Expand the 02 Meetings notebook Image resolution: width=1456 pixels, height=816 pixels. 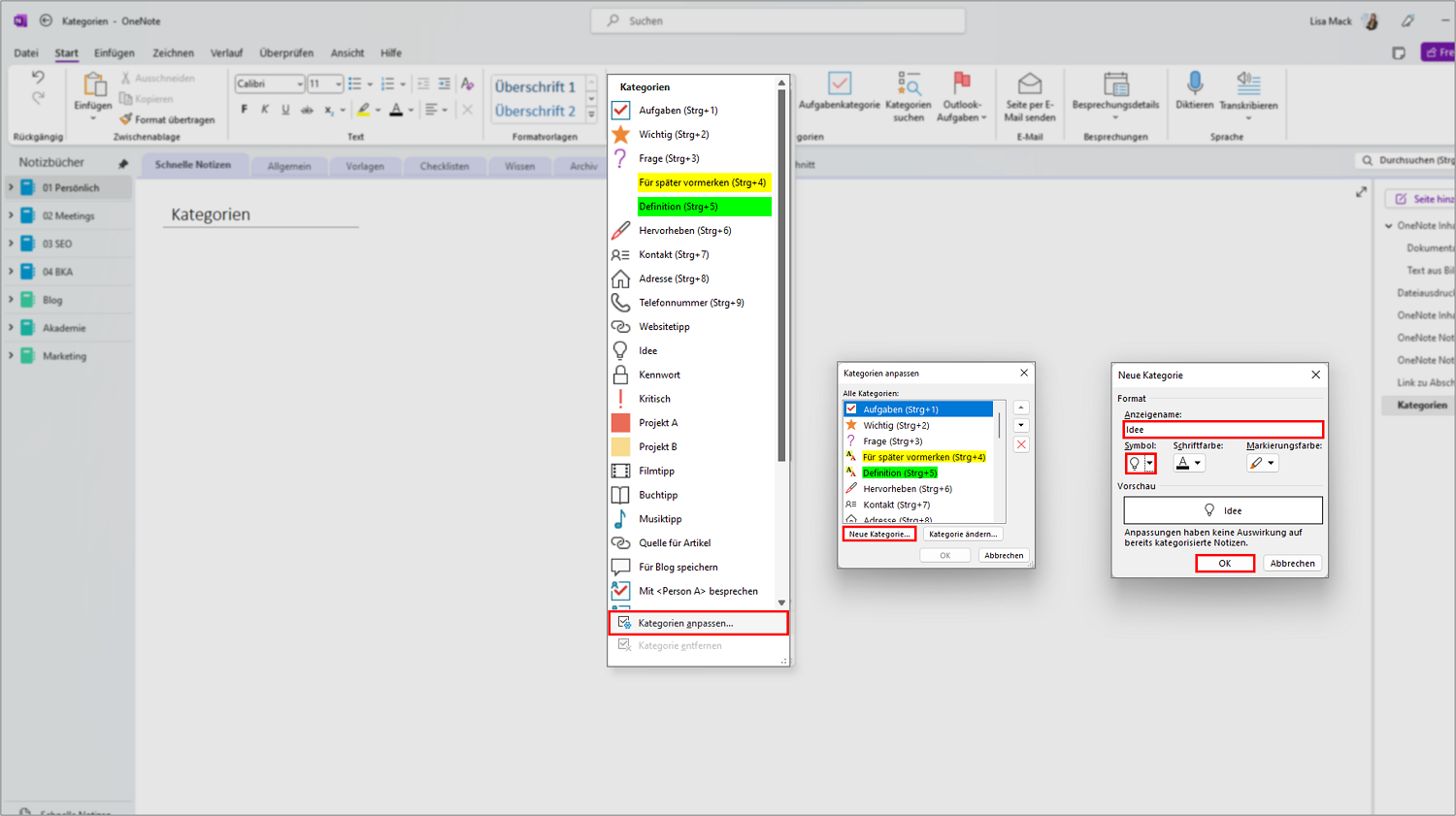pyautogui.click(x=12, y=215)
